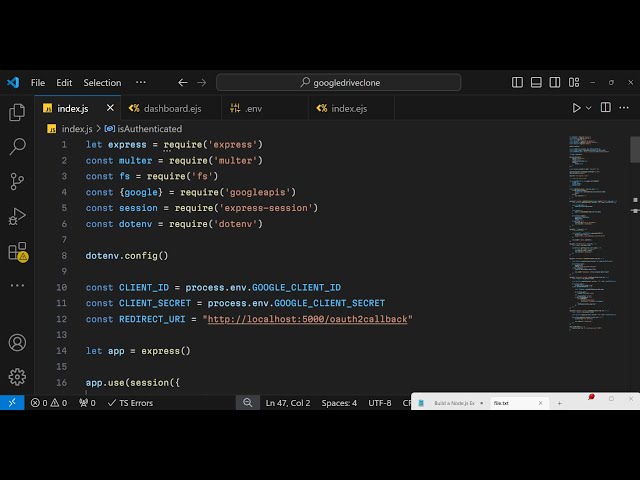The height and width of the screenshot is (480, 640).
Task: Expand hidden menu bar items ellipsis
Action: coord(141,83)
